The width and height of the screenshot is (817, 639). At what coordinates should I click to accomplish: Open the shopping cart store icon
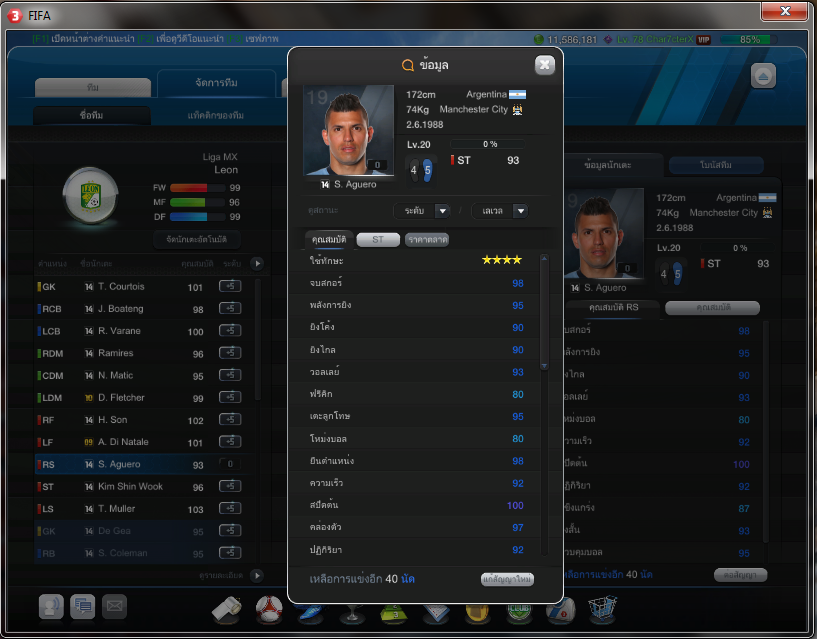[602, 608]
